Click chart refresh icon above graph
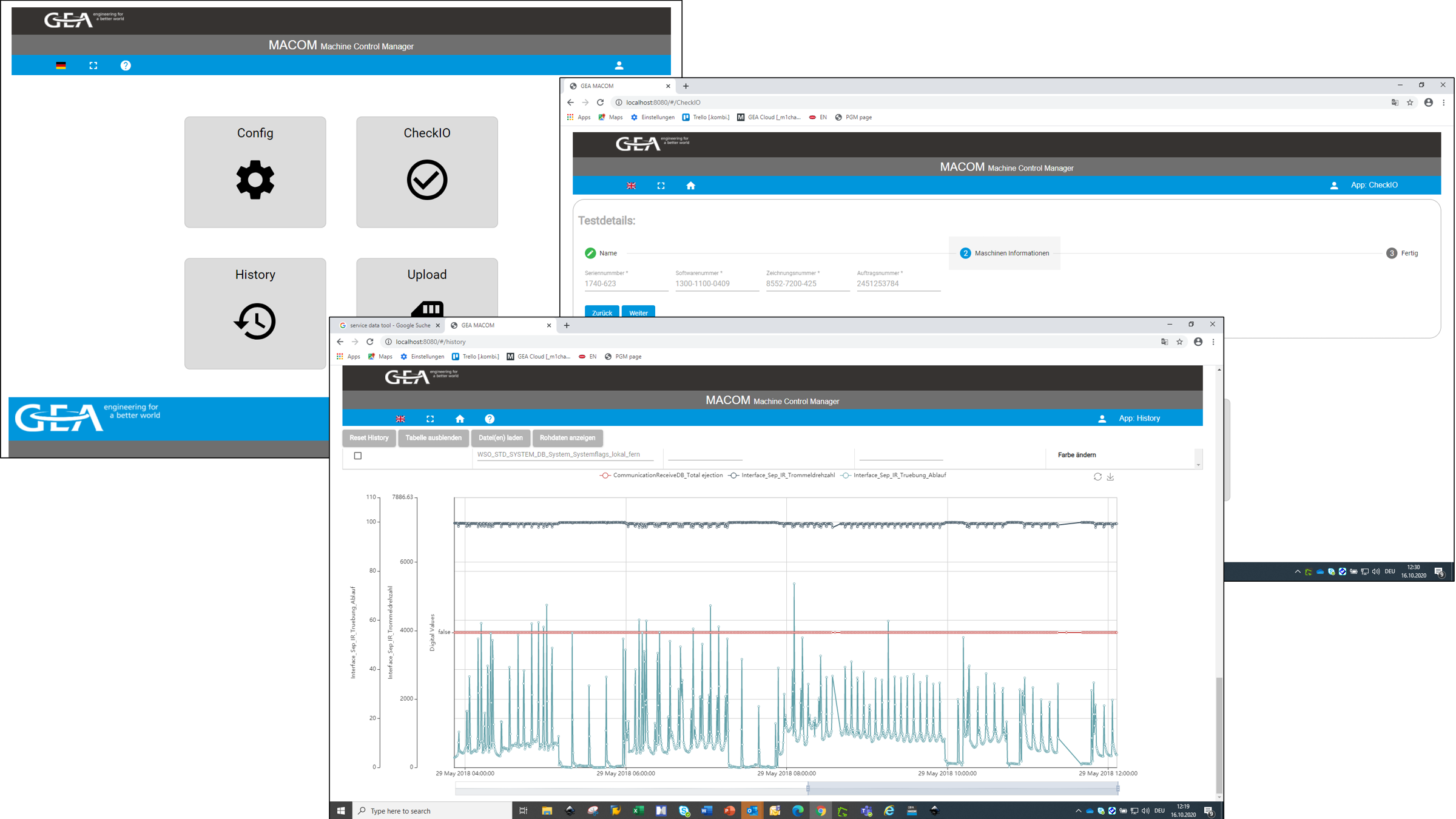This screenshot has height=819, width=1456. pyautogui.click(x=1097, y=477)
